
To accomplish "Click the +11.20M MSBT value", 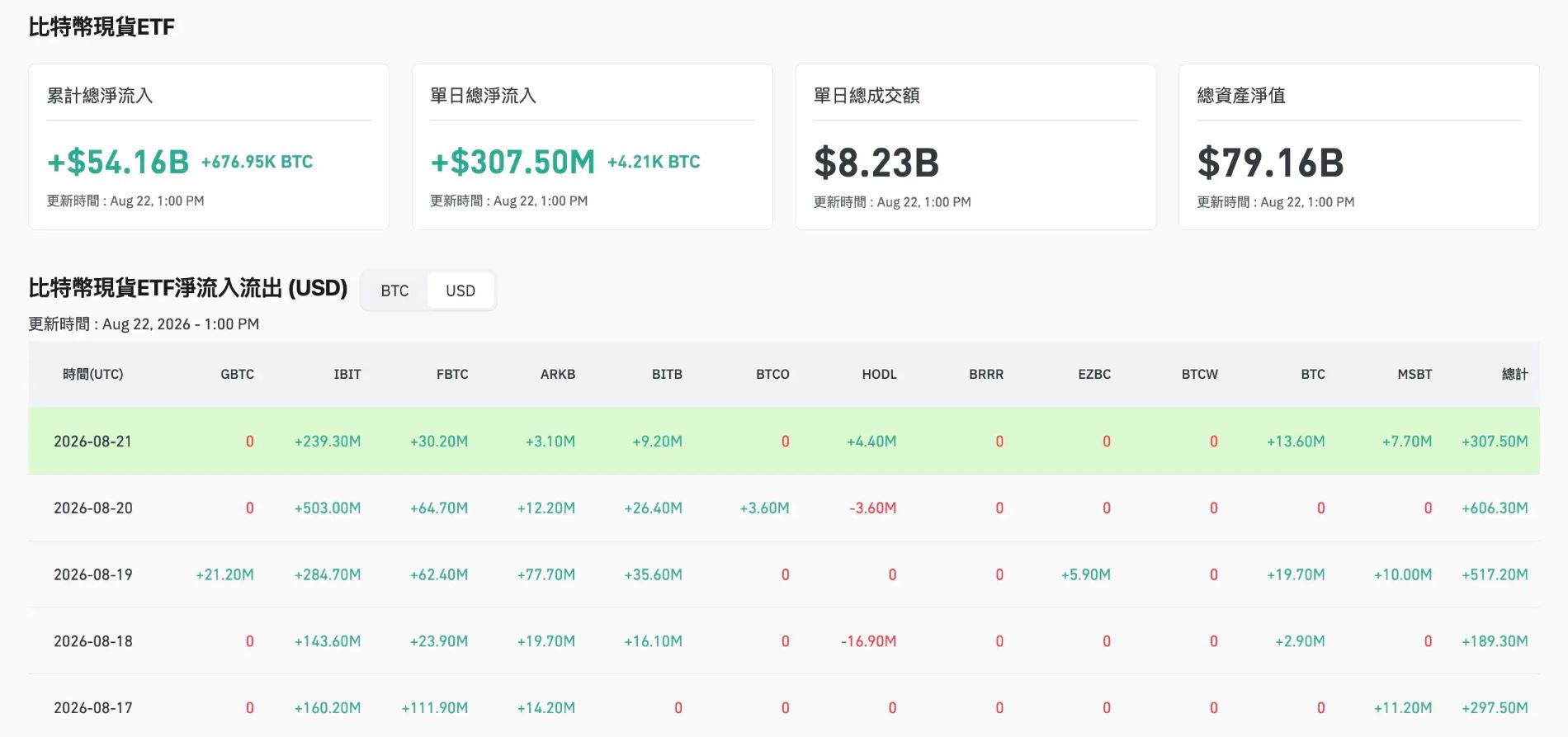I will click(x=1403, y=708).
